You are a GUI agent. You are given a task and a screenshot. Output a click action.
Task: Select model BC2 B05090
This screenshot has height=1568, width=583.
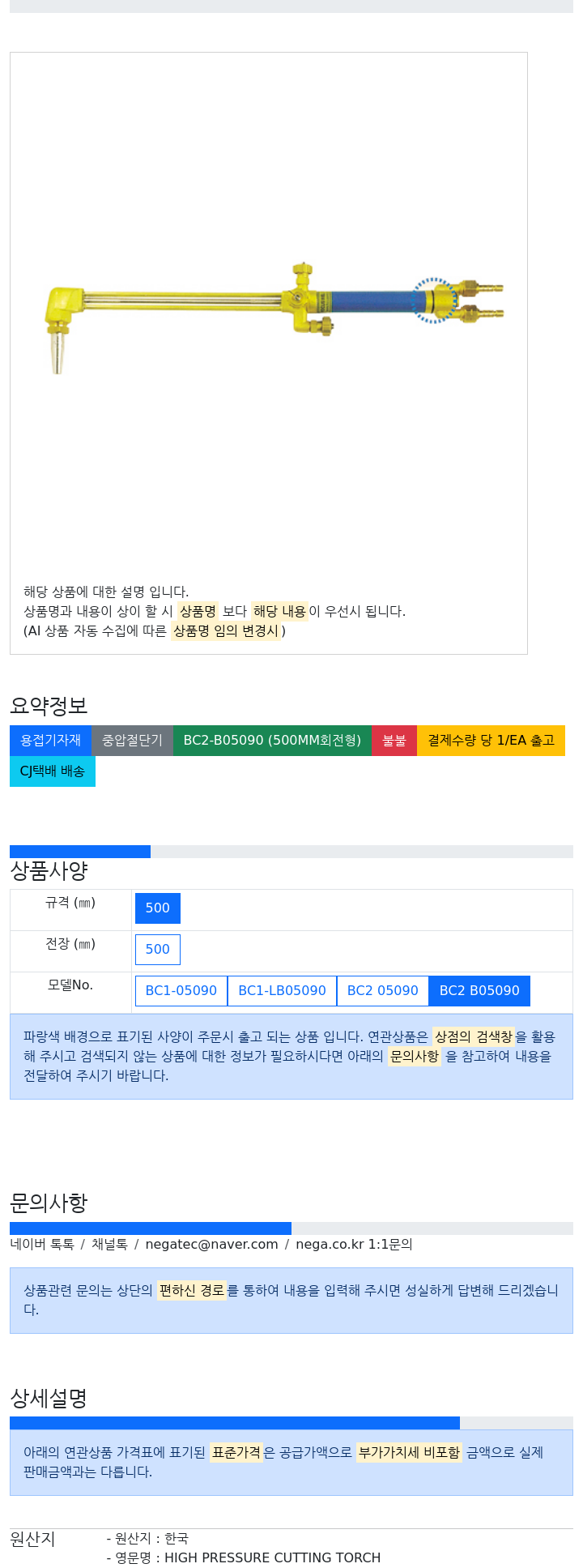479,991
